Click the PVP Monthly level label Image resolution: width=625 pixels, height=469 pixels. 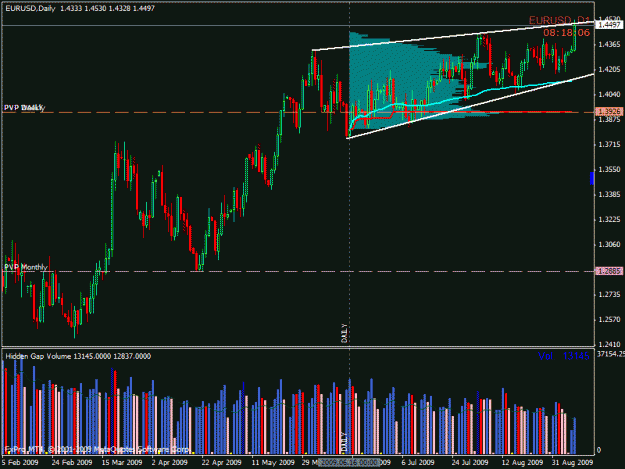click(26, 267)
